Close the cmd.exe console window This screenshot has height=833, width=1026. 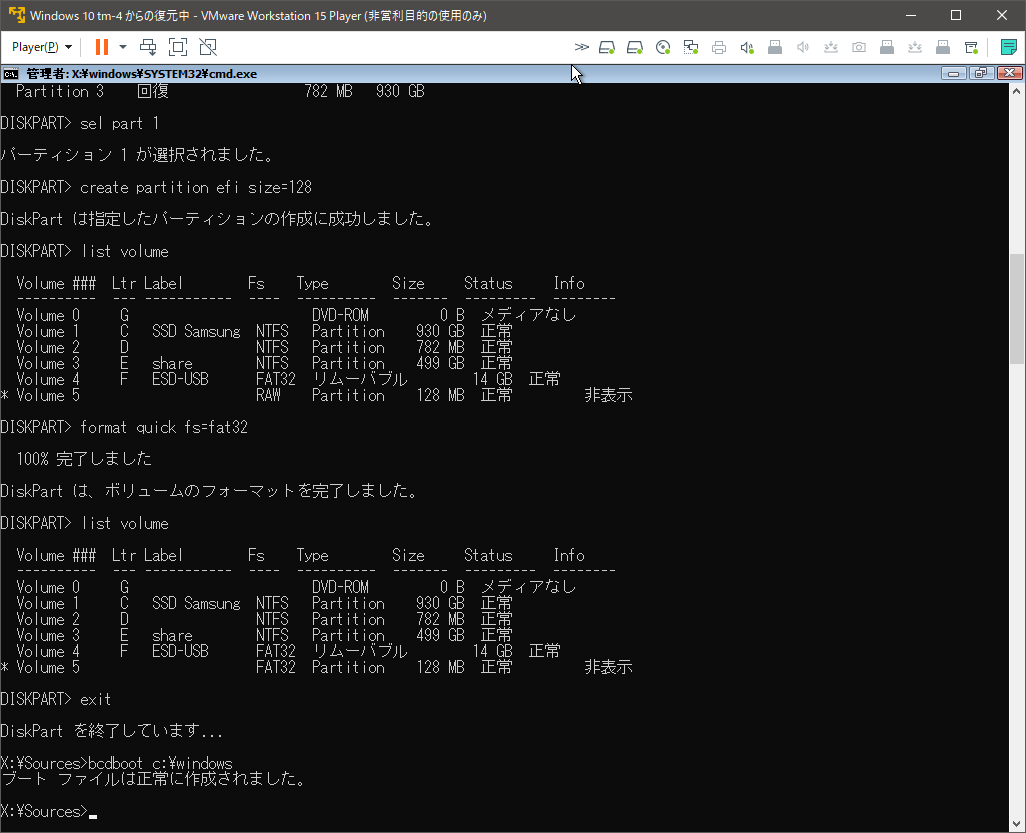tap(1009, 73)
